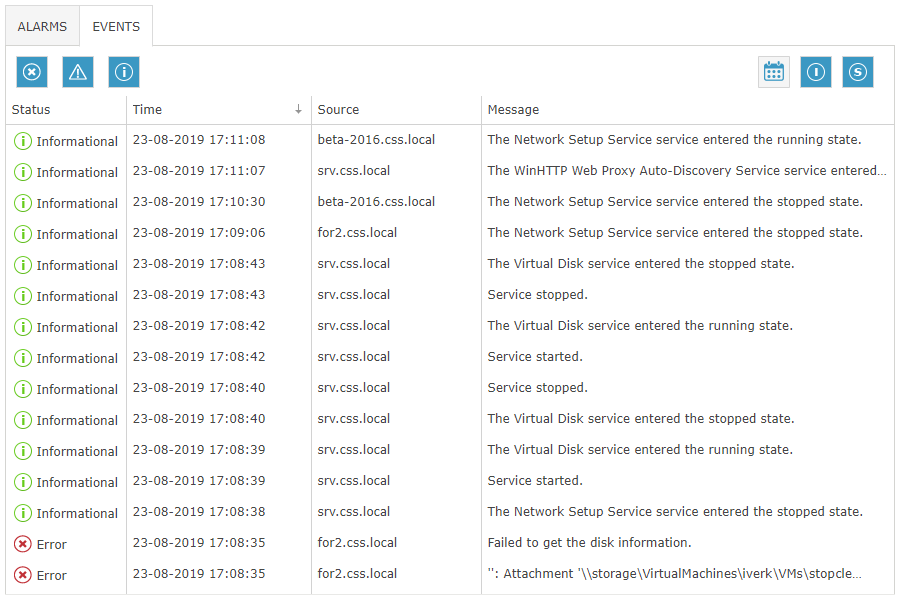Screen dimensions: 900x600
Task: Click the info icon on the 17:11:08 event
Action: [x=23, y=141]
